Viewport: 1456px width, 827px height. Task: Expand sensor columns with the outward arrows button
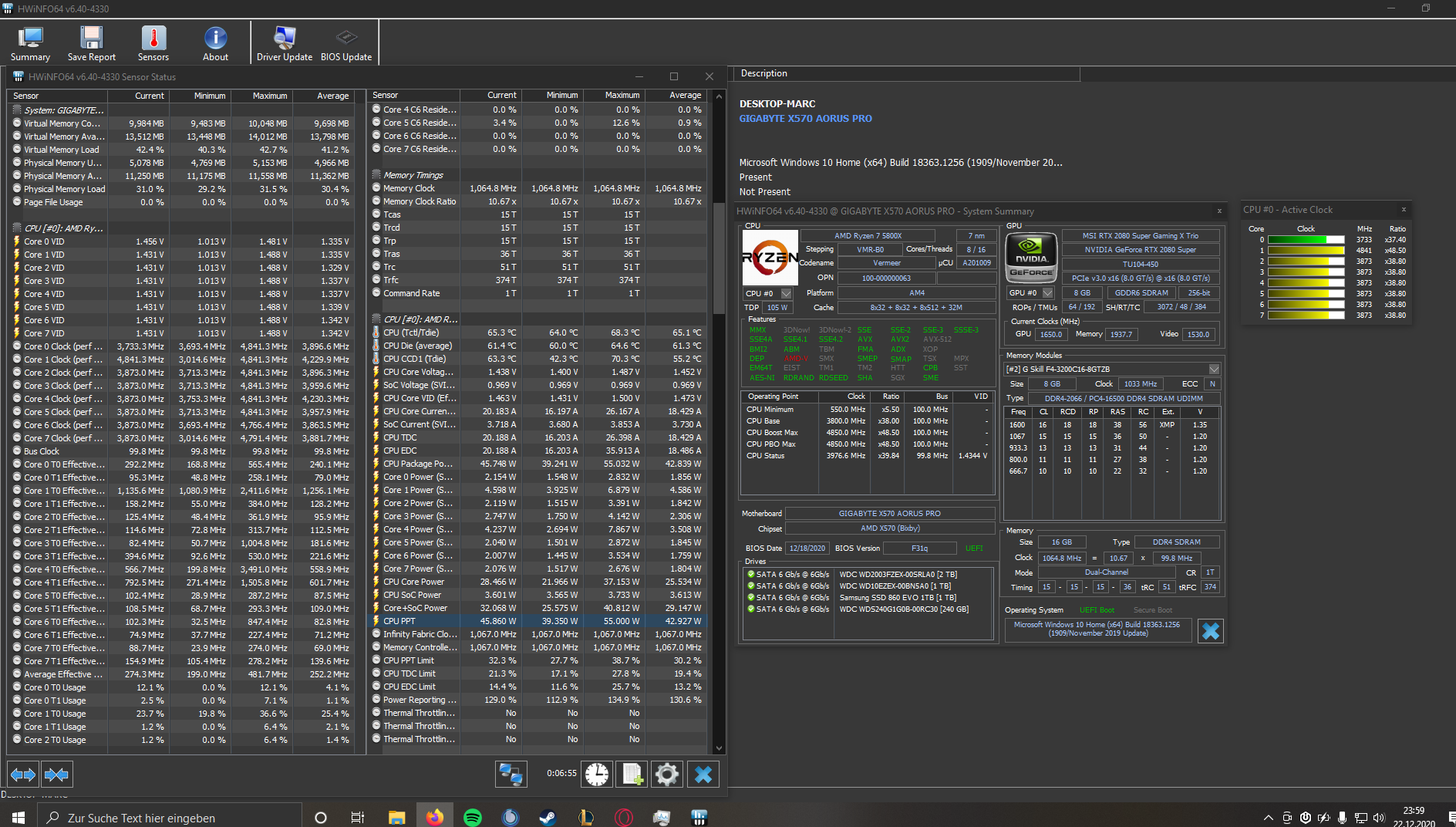click(x=23, y=774)
